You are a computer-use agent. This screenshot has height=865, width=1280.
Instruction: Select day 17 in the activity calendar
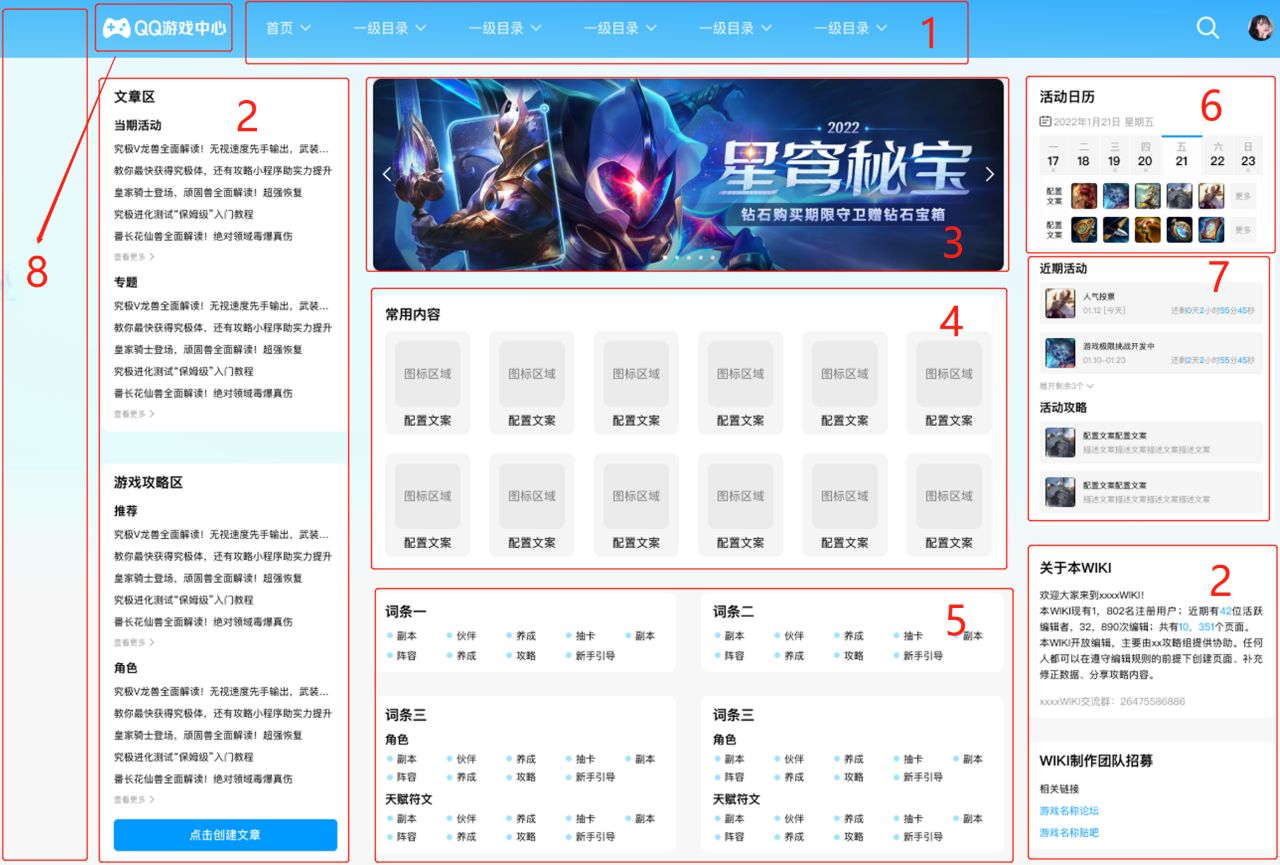click(x=1053, y=155)
